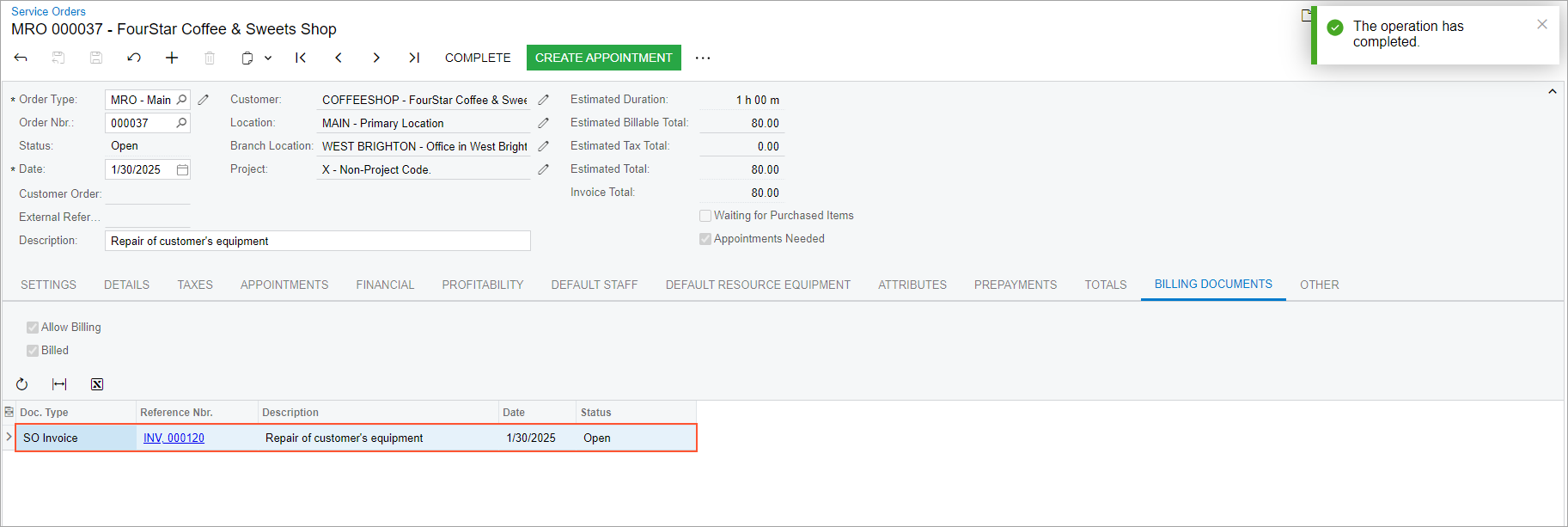The height and width of the screenshot is (527, 1568).
Task: Click the undo icon in toolbar
Action: click(134, 58)
